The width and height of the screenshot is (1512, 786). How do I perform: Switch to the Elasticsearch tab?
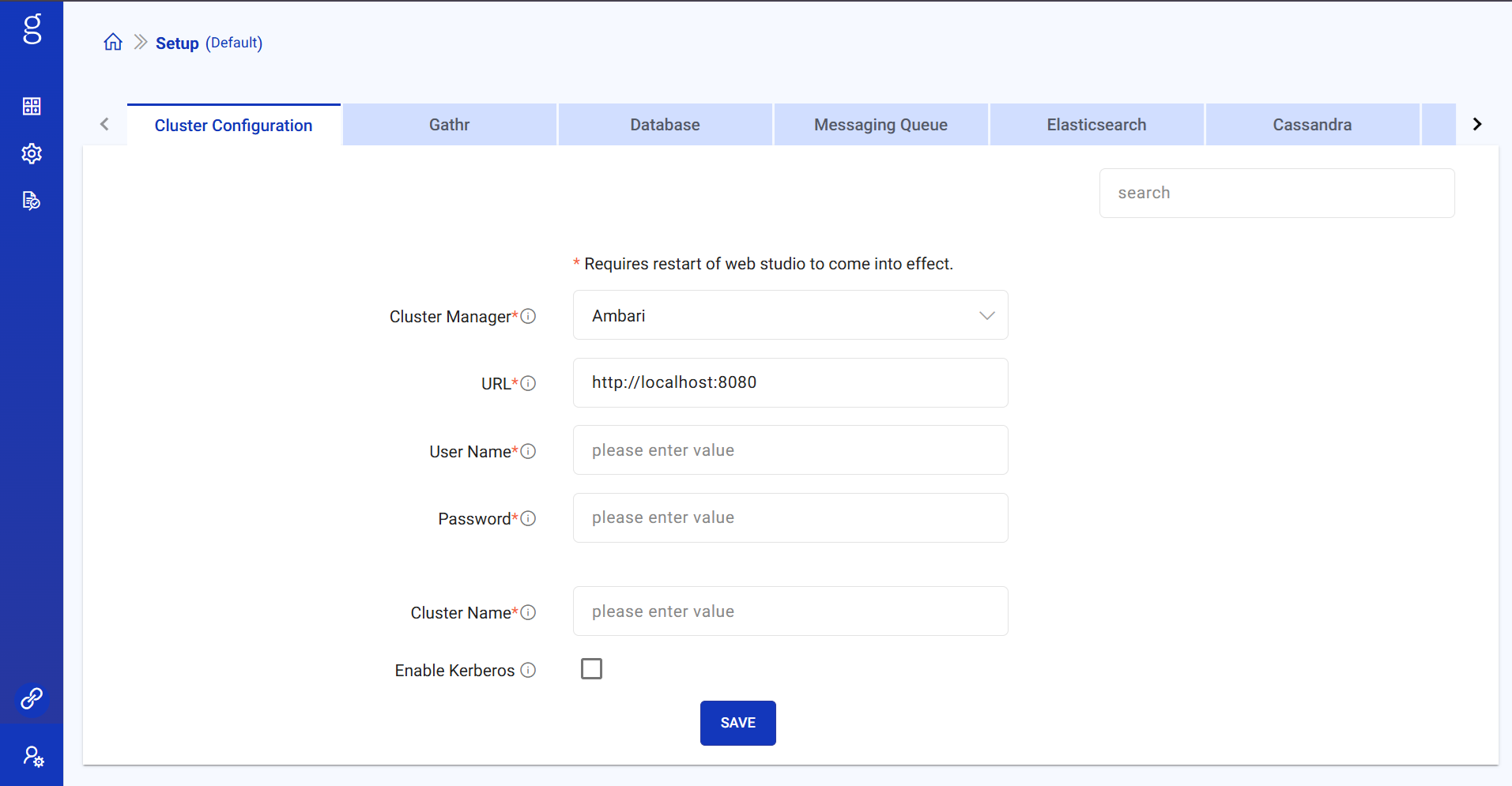(1096, 124)
